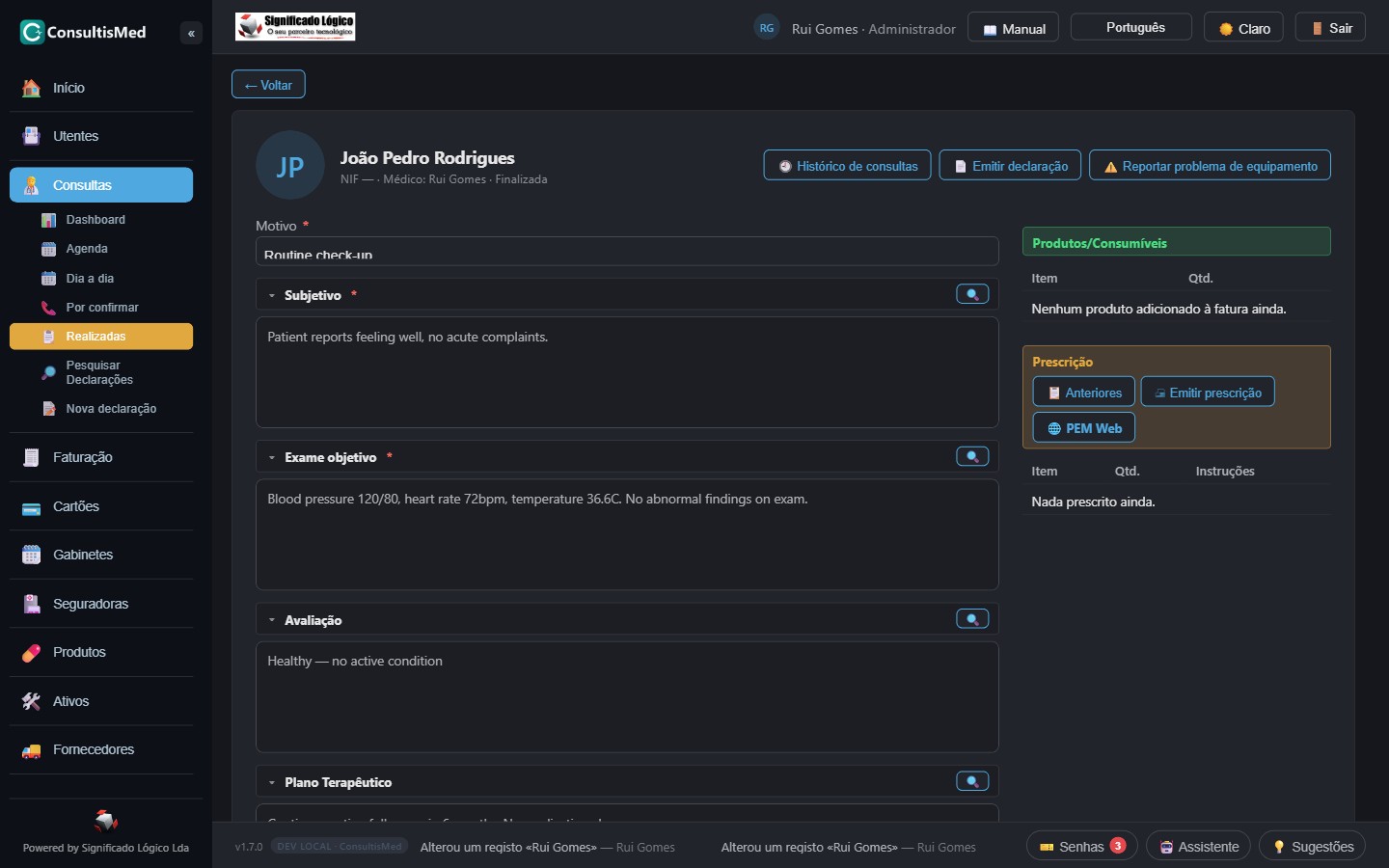Click the Utentes icon in sidebar
The image size is (1389, 868).
32,136
